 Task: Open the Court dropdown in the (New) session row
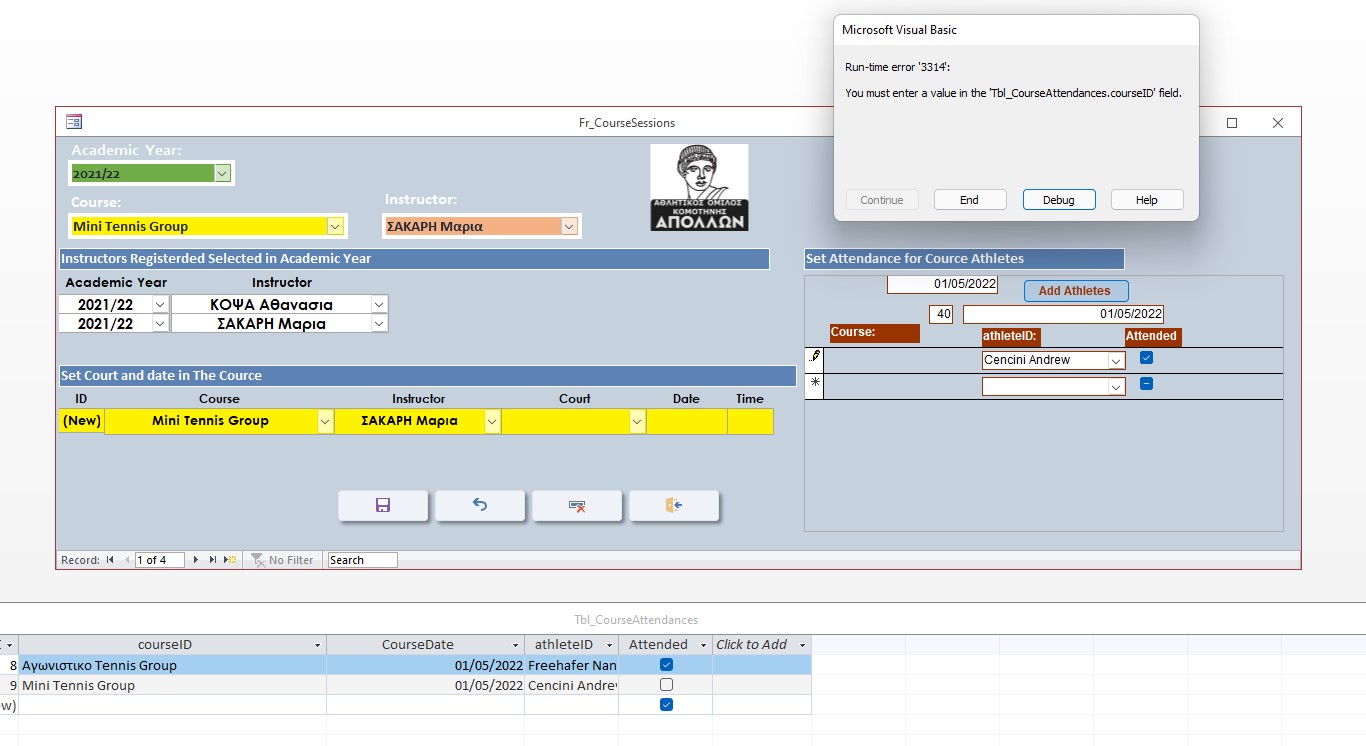click(x=637, y=422)
